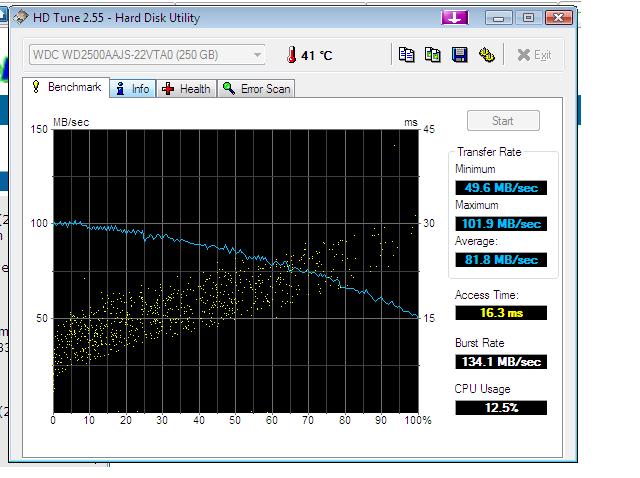Click the minimum value 49.6 MB/sec
Viewport: 640px width, 478px height.
tap(501, 188)
